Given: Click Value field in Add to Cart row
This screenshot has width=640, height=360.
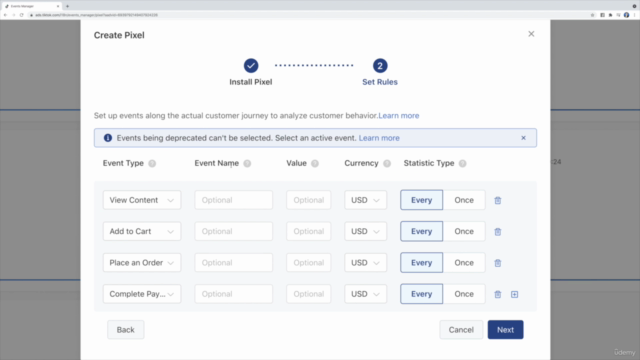Looking at the screenshot, I should 309,231.
